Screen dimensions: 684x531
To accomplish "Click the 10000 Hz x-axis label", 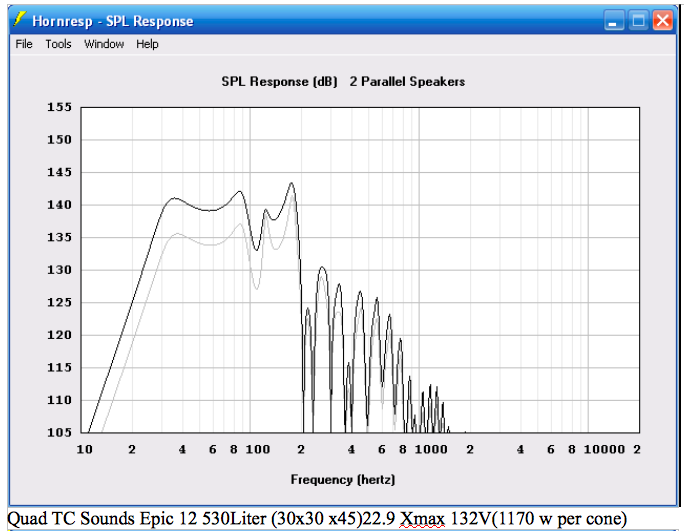I will pos(604,449).
